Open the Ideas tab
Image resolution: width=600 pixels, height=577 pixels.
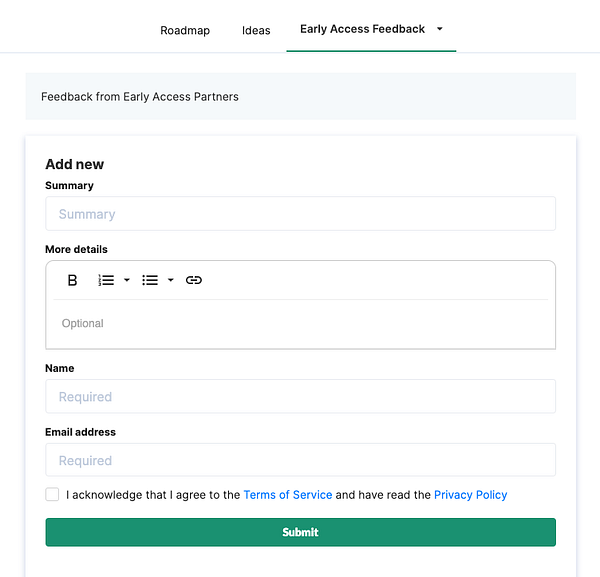click(x=256, y=30)
